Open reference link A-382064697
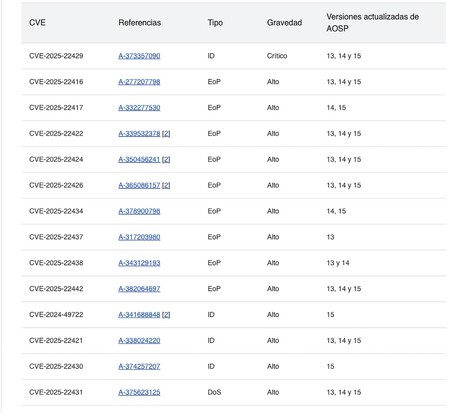 [x=139, y=289]
